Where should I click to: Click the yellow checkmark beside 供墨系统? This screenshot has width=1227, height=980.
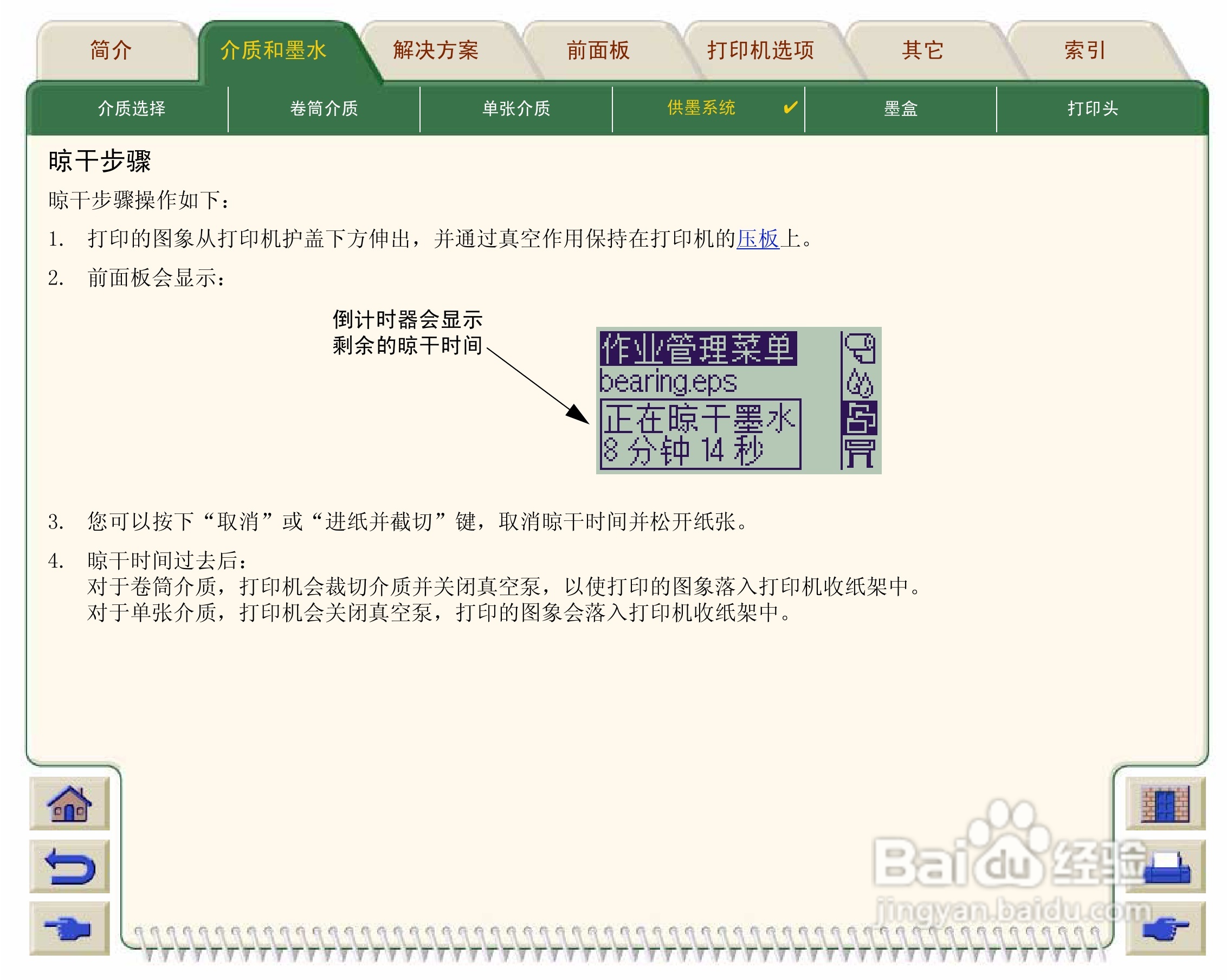(x=790, y=107)
